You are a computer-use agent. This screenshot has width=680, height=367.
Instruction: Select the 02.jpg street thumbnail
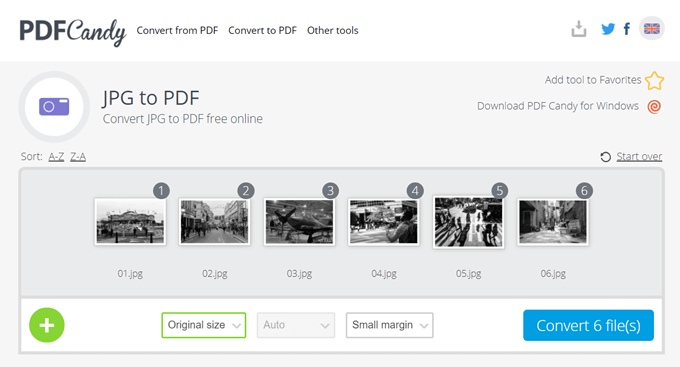click(x=215, y=222)
